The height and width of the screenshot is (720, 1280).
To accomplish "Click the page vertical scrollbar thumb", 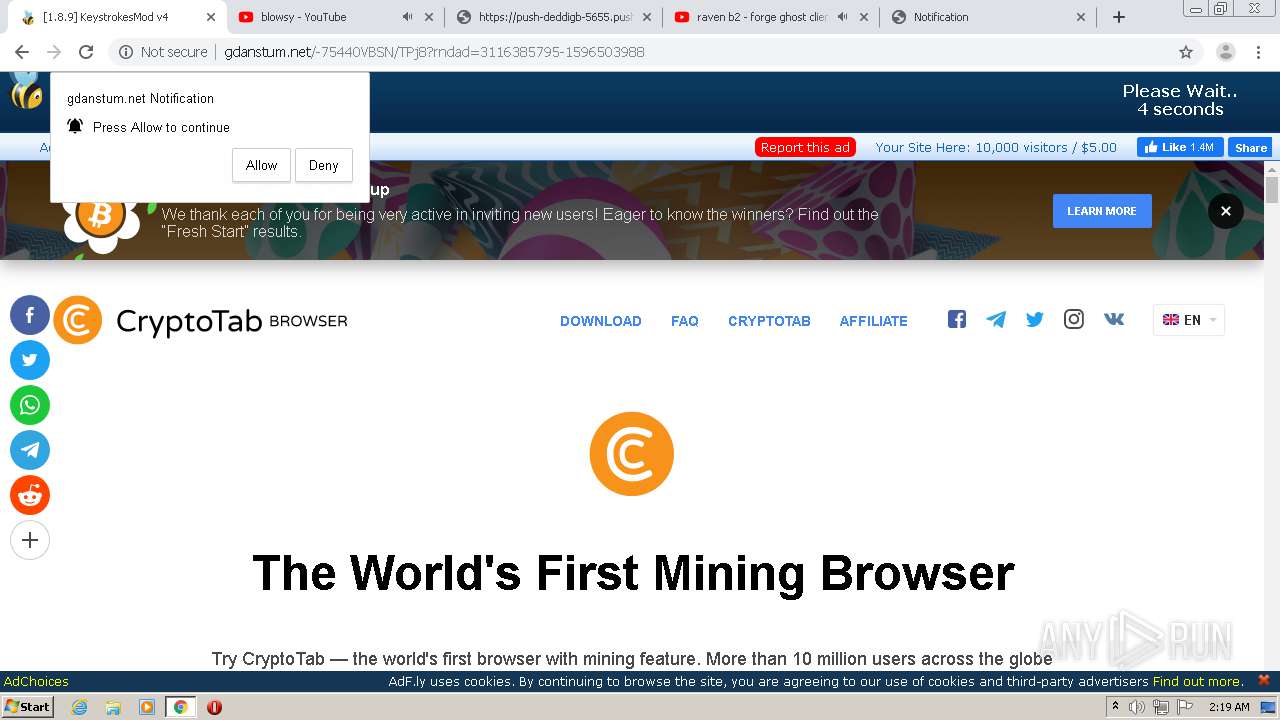I will click(x=1272, y=190).
